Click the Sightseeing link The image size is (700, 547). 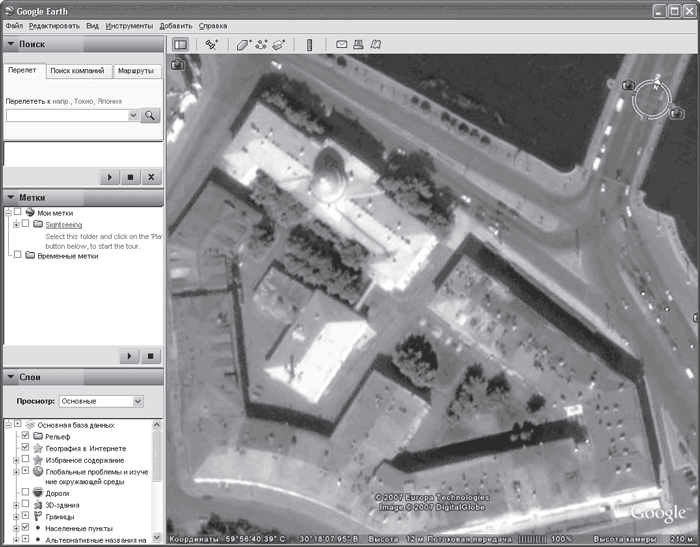(x=64, y=225)
